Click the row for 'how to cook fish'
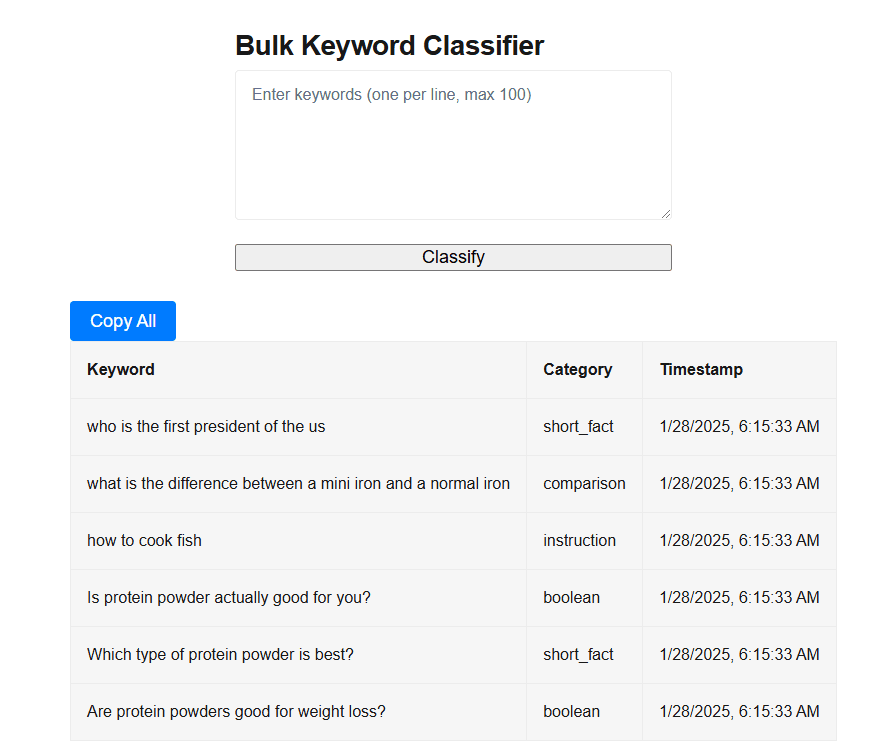This screenshot has height=754, width=893. [143, 540]
